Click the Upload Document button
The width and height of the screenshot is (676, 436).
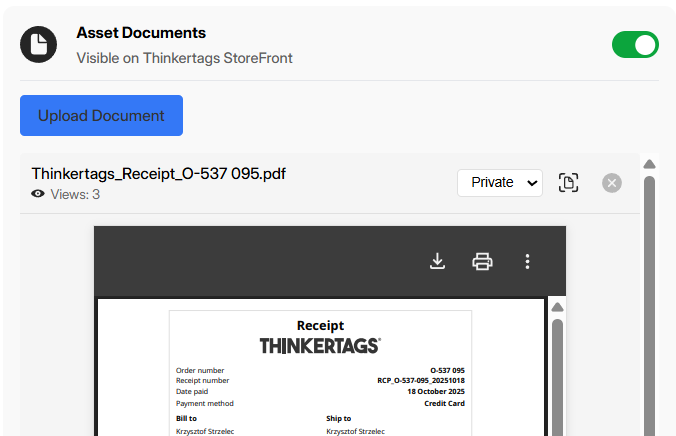pyautogui.click(x=101, y=116)
